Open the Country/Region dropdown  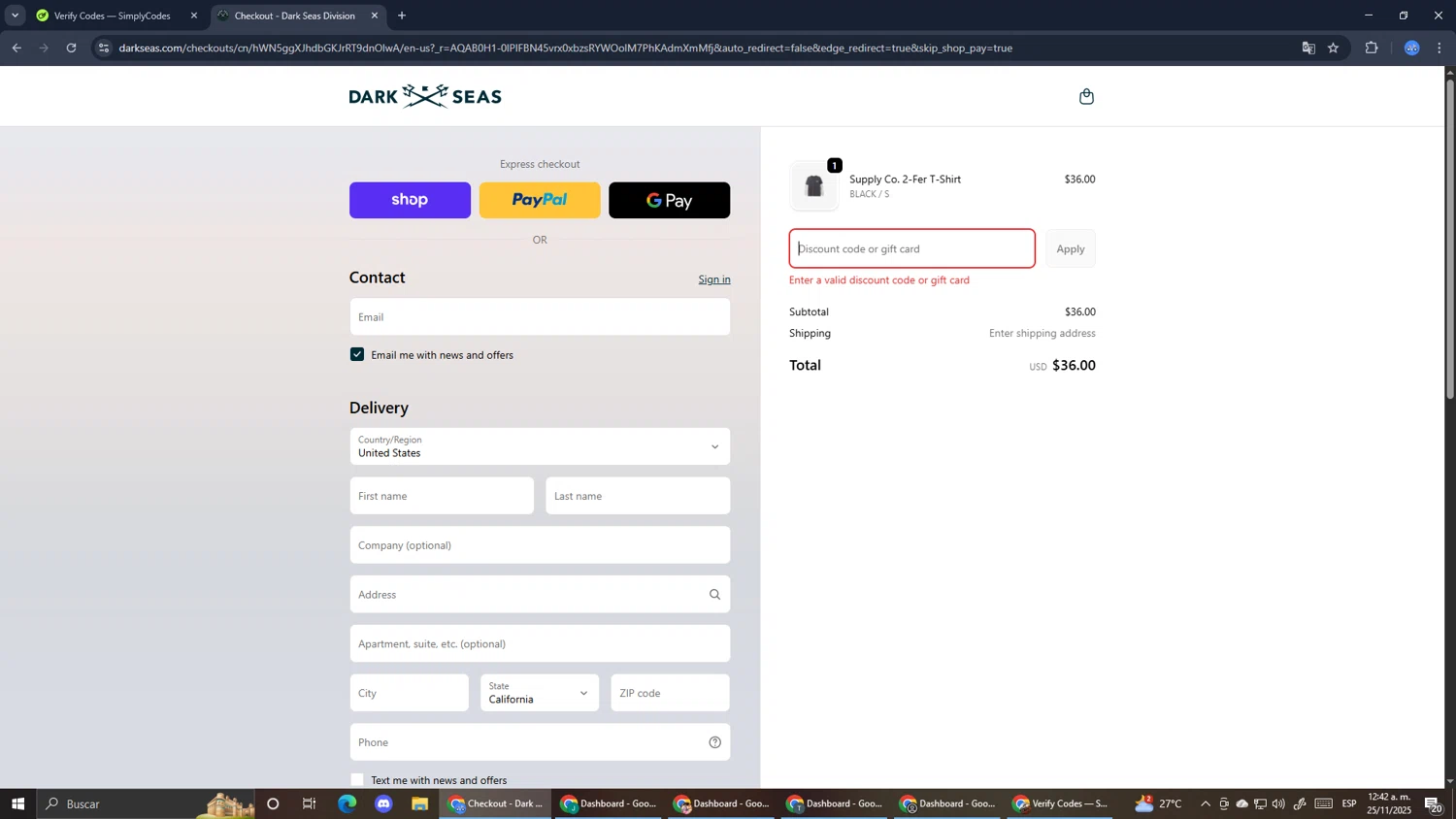coord(540,446)
